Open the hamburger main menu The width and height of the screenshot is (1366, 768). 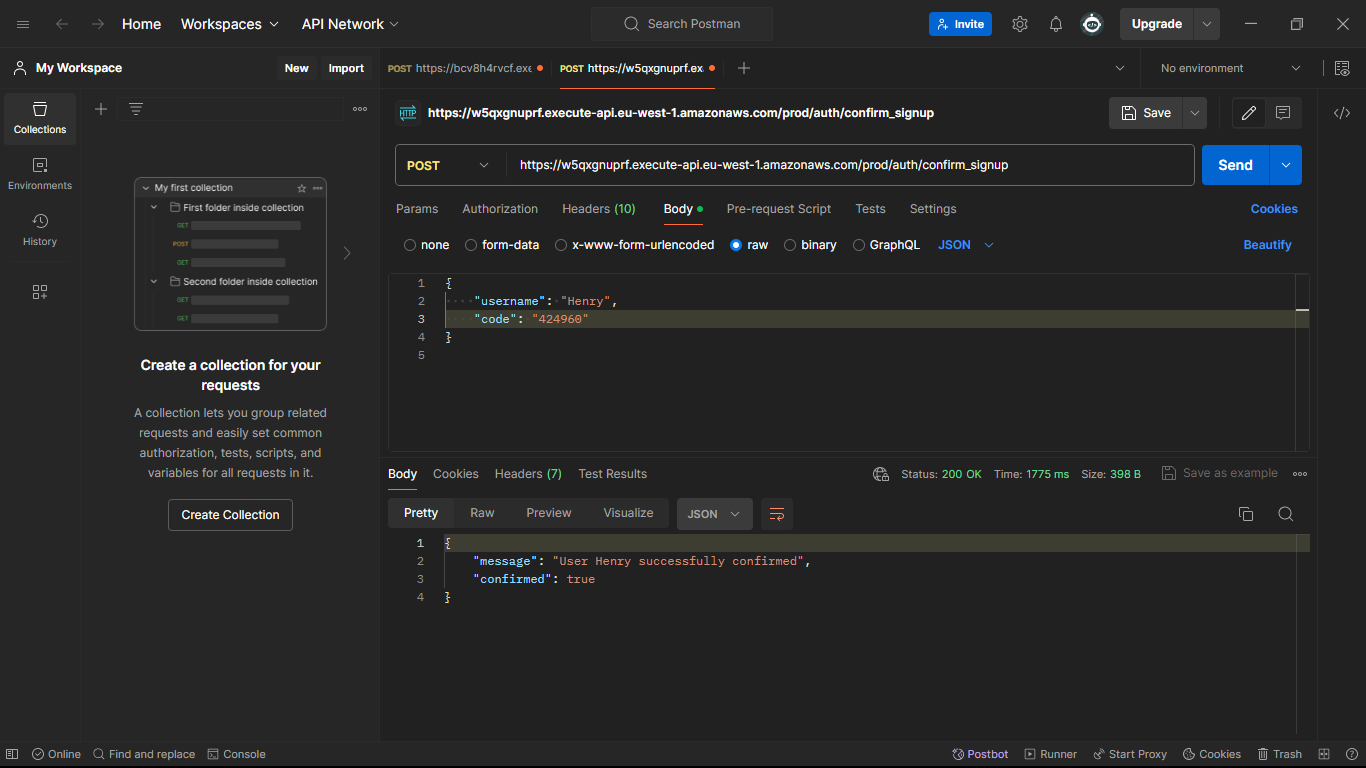pyautogui.click(x=23, y=24)
